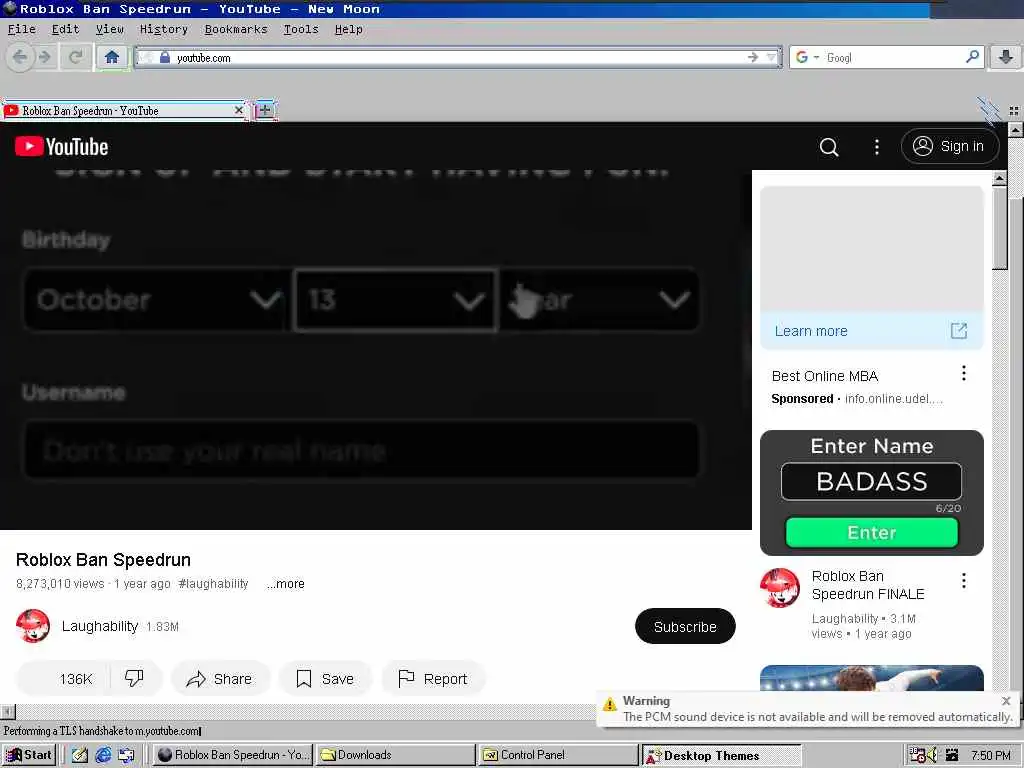The width and height of the screenshot is (1024, 768).
Task: Click the #laughability hashtag
Action: [213, 584]
